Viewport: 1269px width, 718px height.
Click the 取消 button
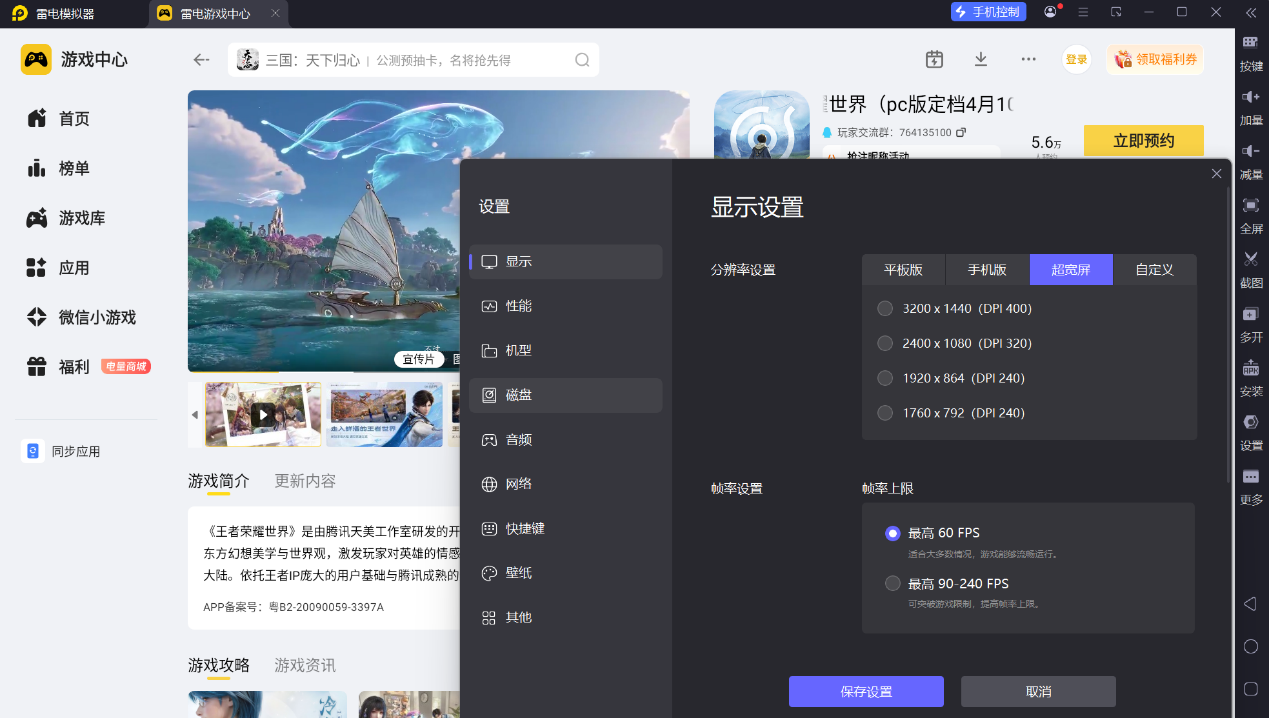(x=1038, y=692)
